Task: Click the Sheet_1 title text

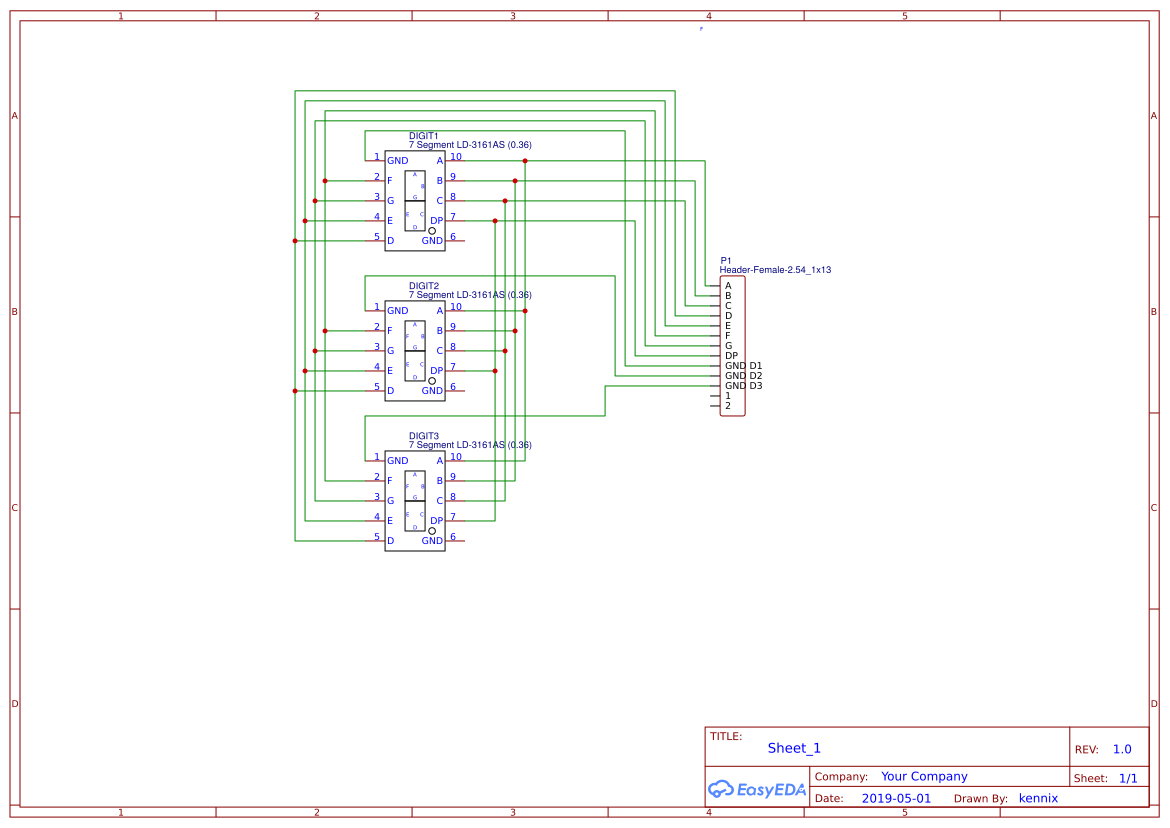Action: (x=793, y=748)
